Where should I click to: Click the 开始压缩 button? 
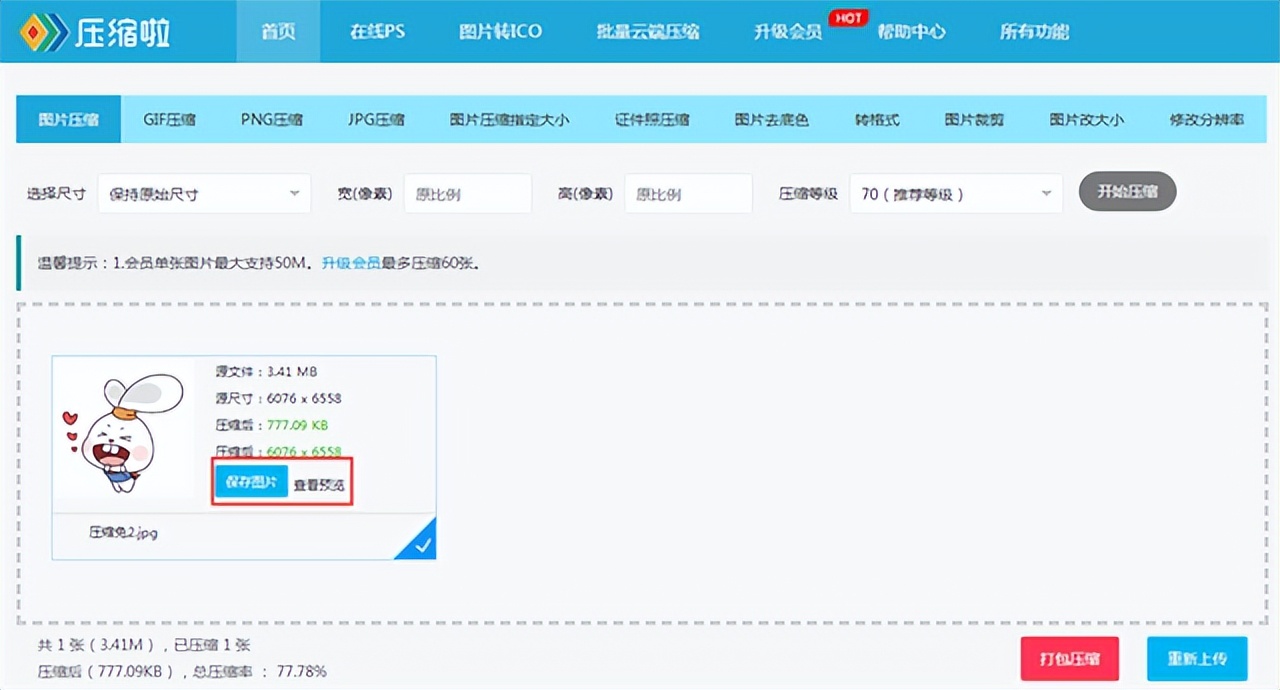[x=1127, y=193]
